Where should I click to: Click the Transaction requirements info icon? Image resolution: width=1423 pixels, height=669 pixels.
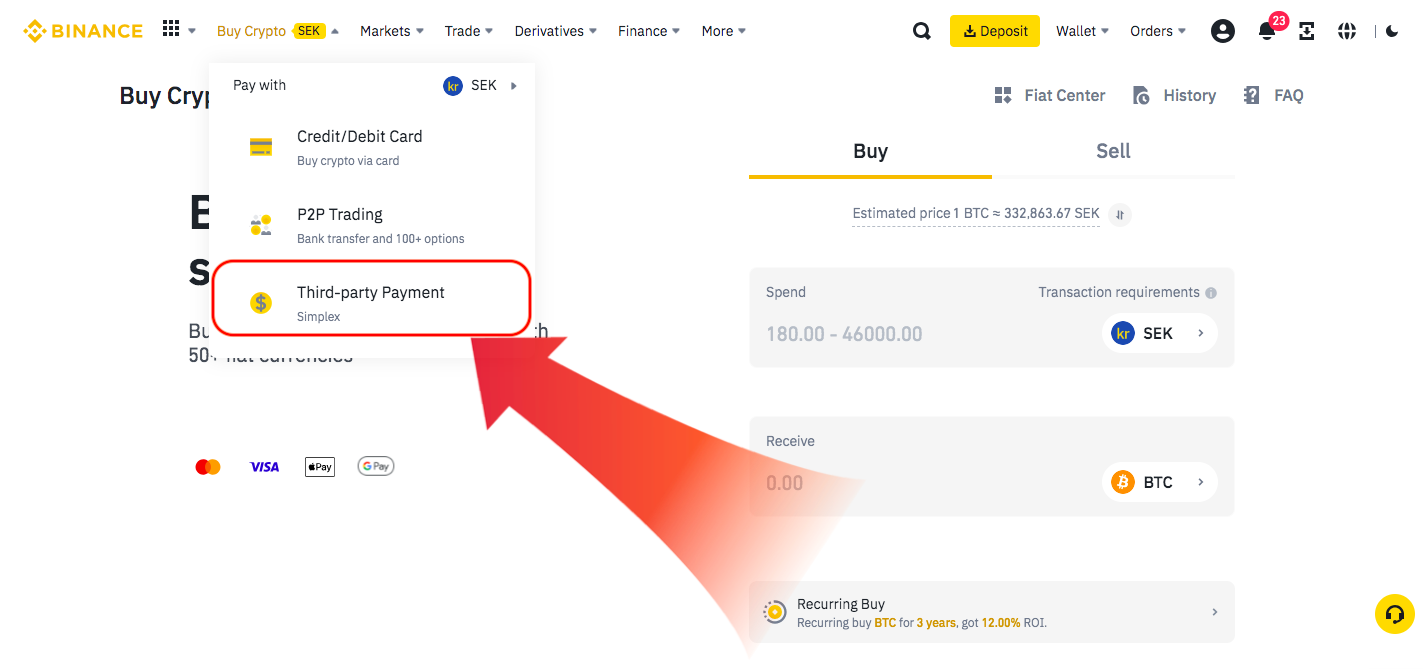tap(1211, 293)
